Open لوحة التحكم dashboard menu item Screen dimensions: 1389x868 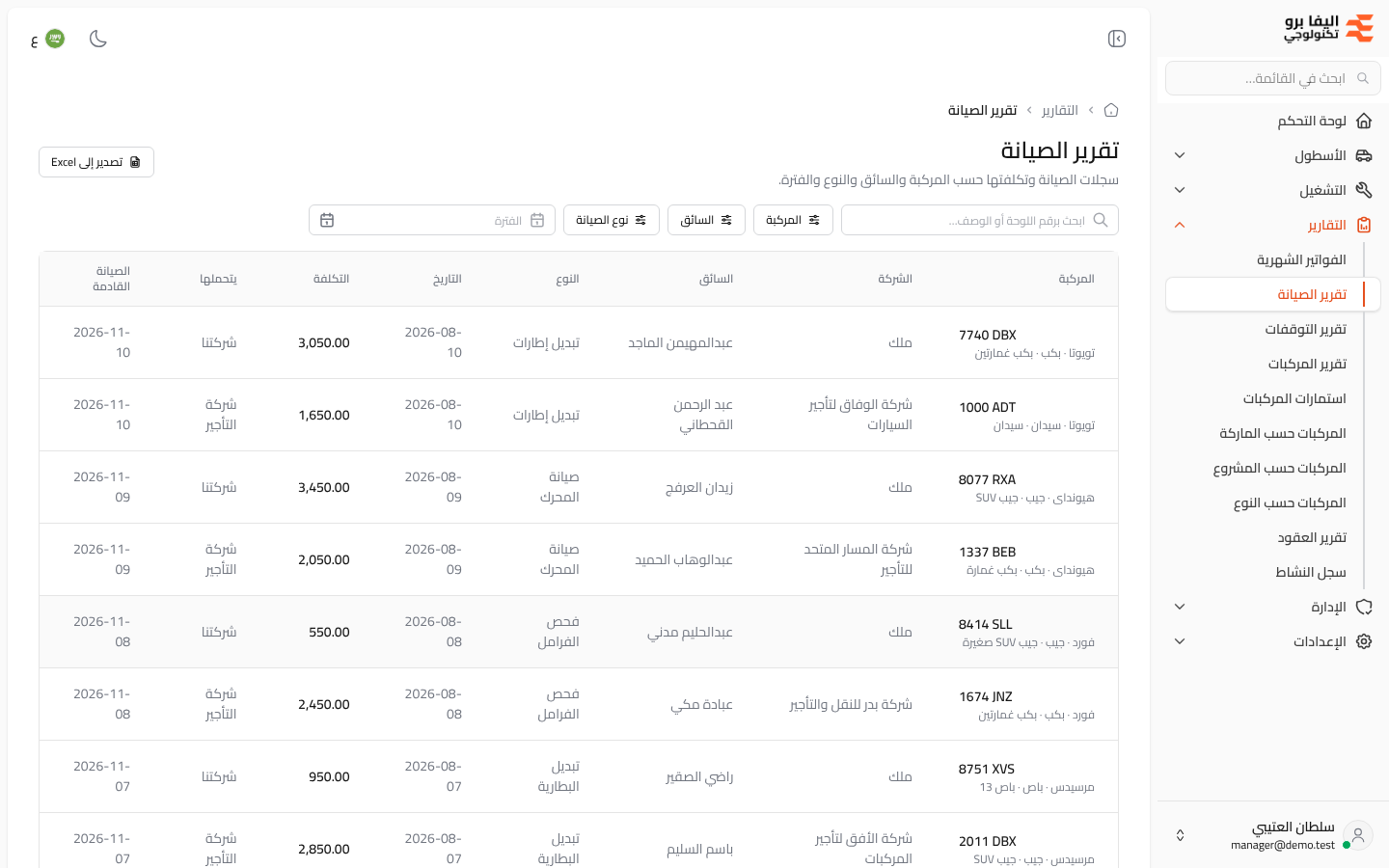(1273, 121)
